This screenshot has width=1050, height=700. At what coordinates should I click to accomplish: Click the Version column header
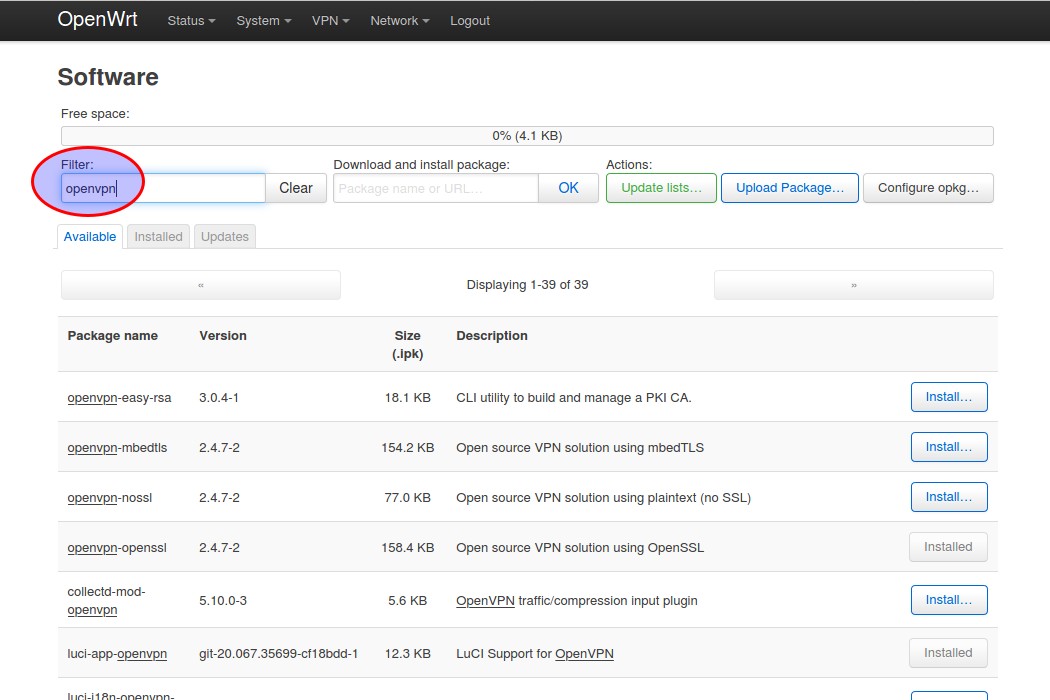[x=223, y=336]
